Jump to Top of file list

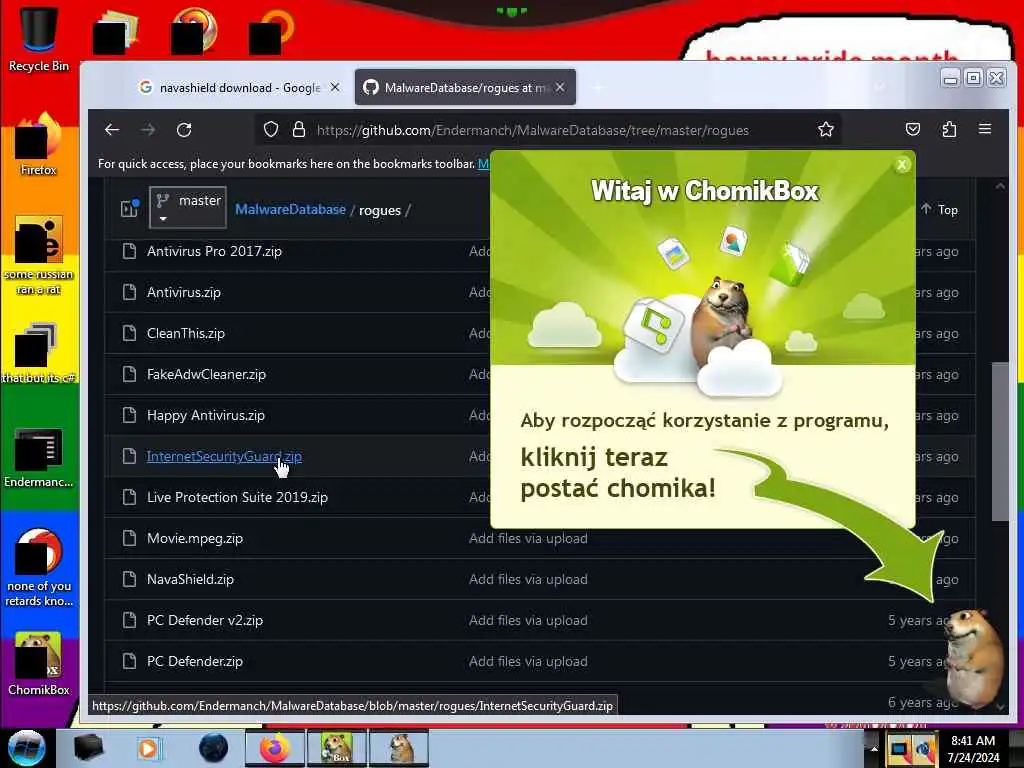point(939,210)
